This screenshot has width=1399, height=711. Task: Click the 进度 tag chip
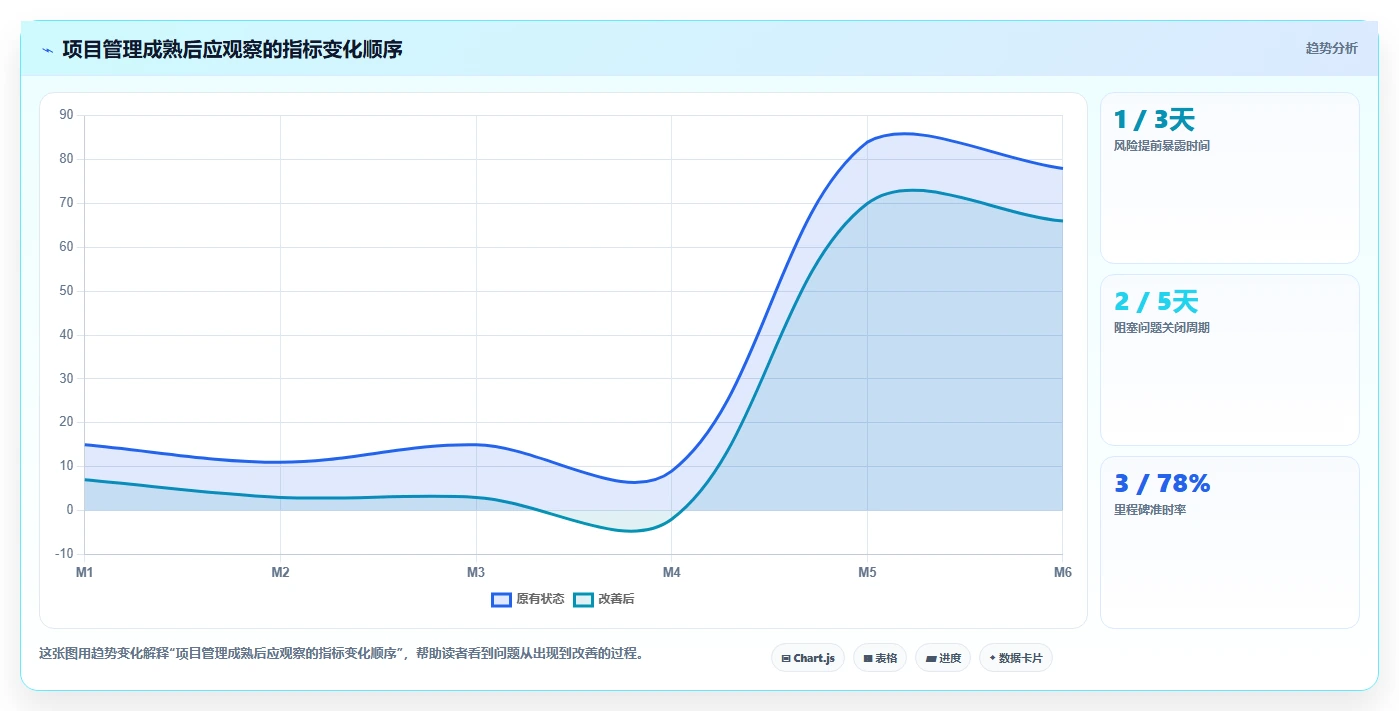(943, 658)
